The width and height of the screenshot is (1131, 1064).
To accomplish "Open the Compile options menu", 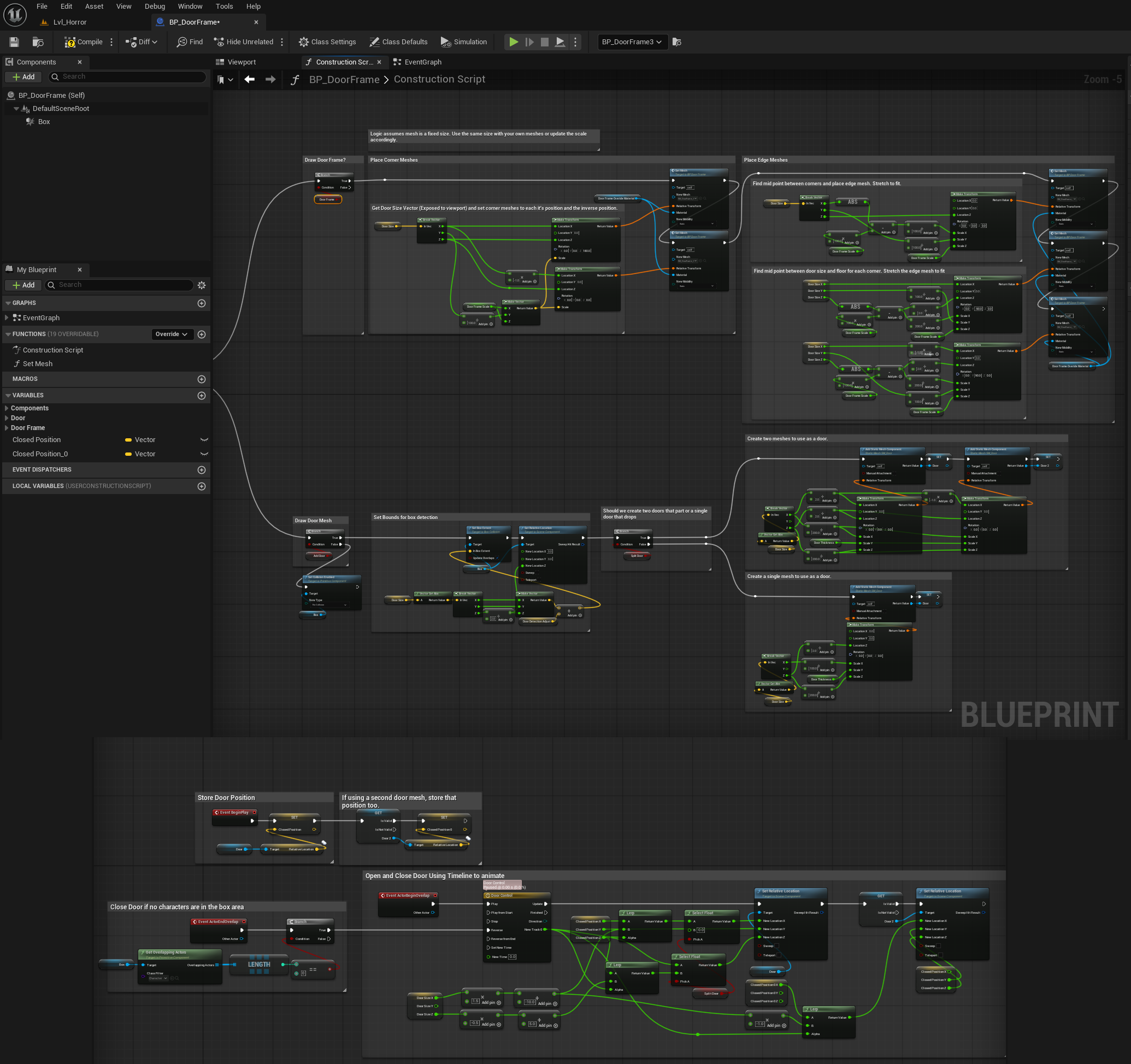I will pyautogui.click(x=111, y=42).
